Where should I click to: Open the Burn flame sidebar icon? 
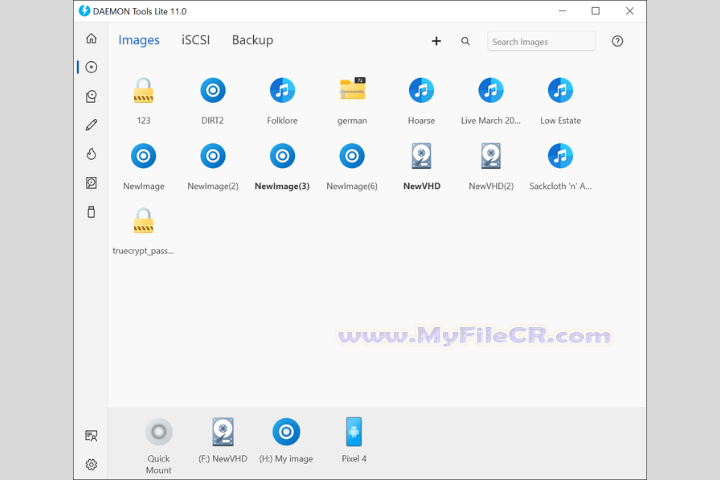(91, 154)
